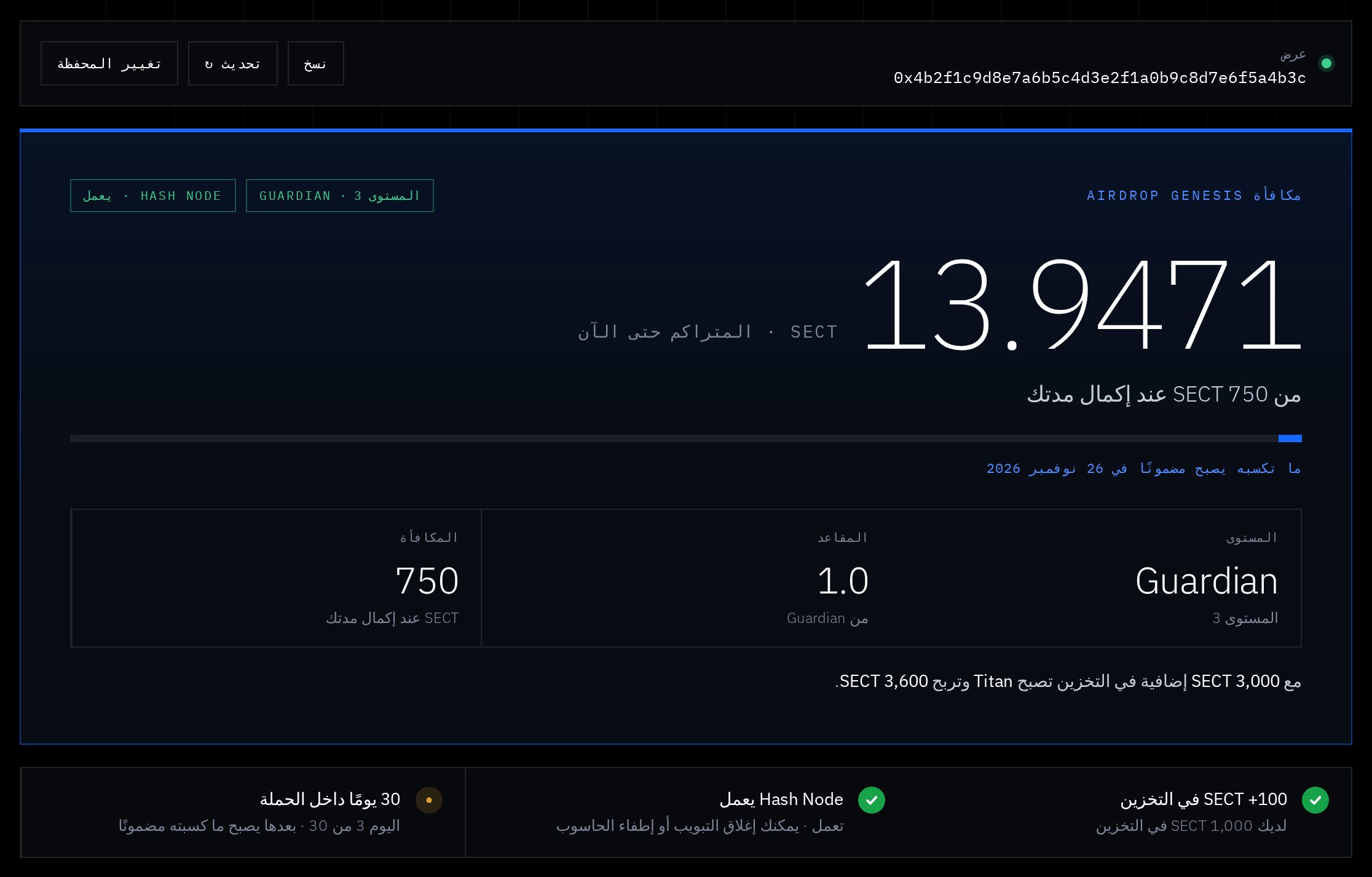Click the من Guardian subtitle under 1.0

pos(827,618)
